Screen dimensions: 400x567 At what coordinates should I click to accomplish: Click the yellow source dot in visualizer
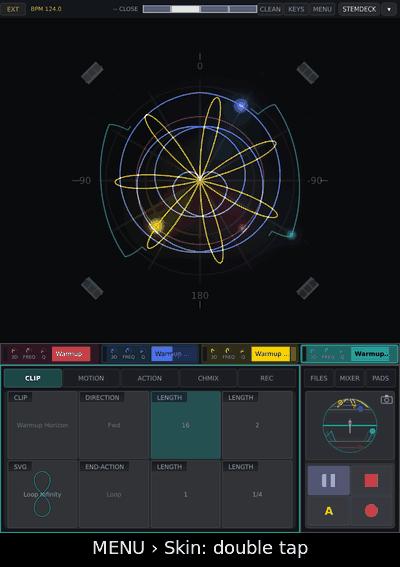(x=156, y=226)
